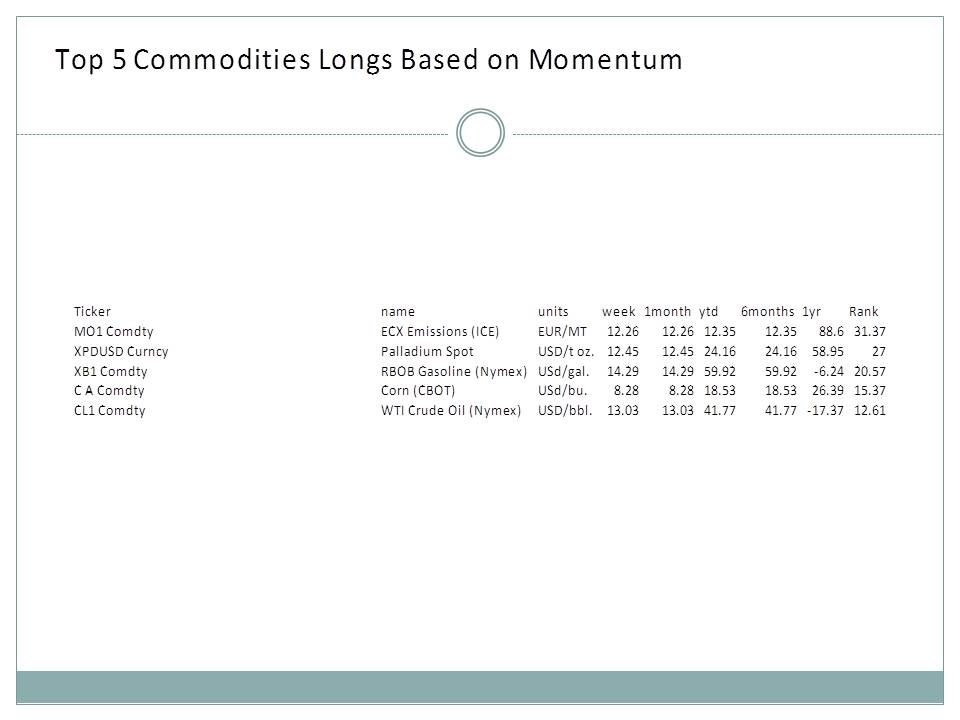The image size is (960, 720).
Task: Select the XB1 Comdty ticker cell
Action: (110, 371)
